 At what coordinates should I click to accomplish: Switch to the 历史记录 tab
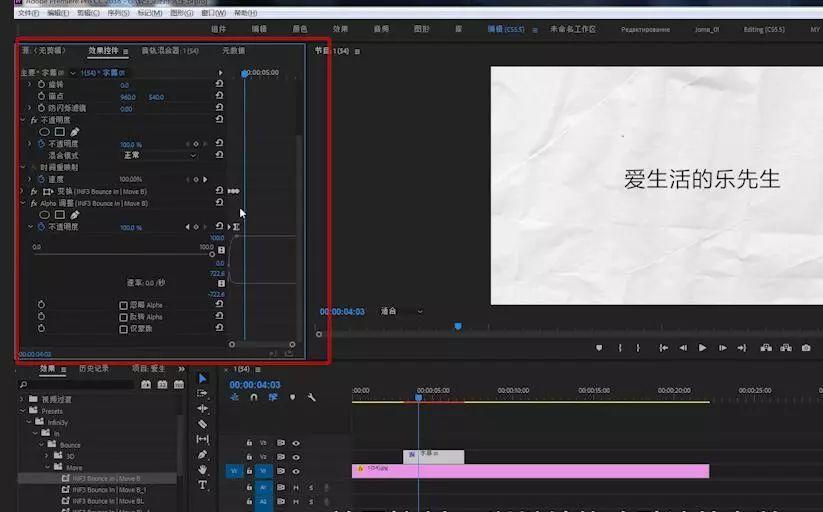[94, 369]
